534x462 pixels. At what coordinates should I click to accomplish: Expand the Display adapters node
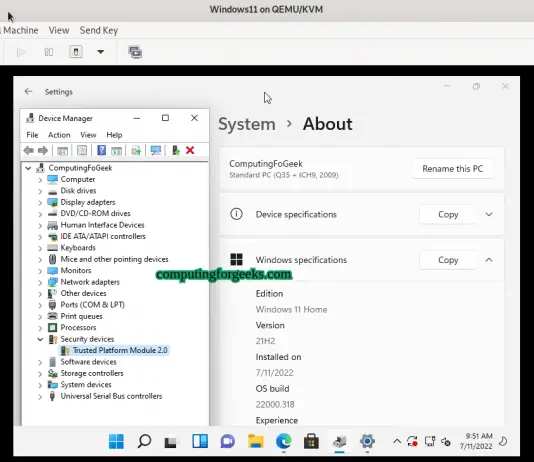coord(40,203)
